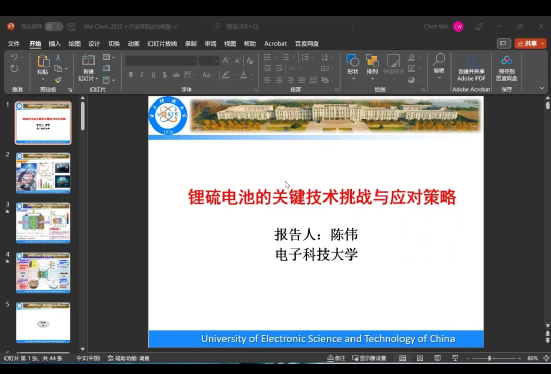Click the text highlight color pen

[226, 75]
